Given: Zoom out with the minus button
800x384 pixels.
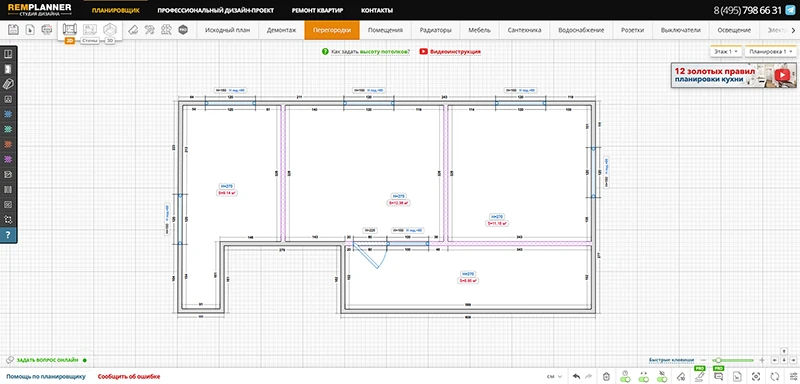Looking at the screenshot, I should (x=703, y=360).
